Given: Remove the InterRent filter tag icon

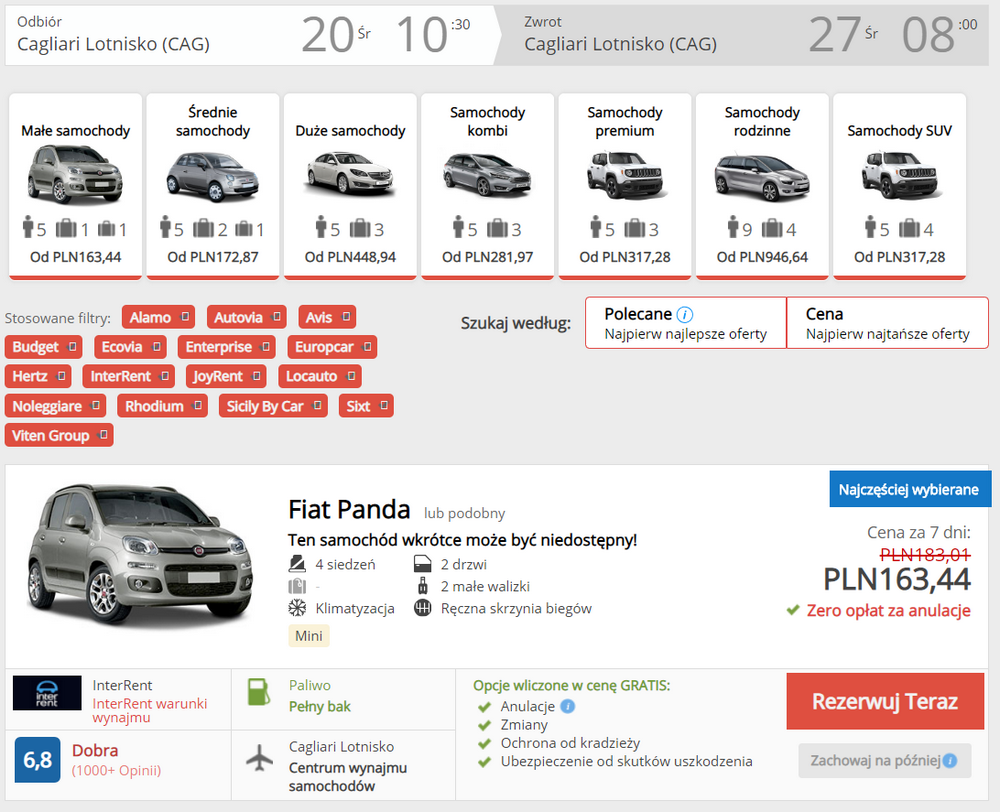Looking at the screenshot, I should pyautogui.click(x=165, y=376).
